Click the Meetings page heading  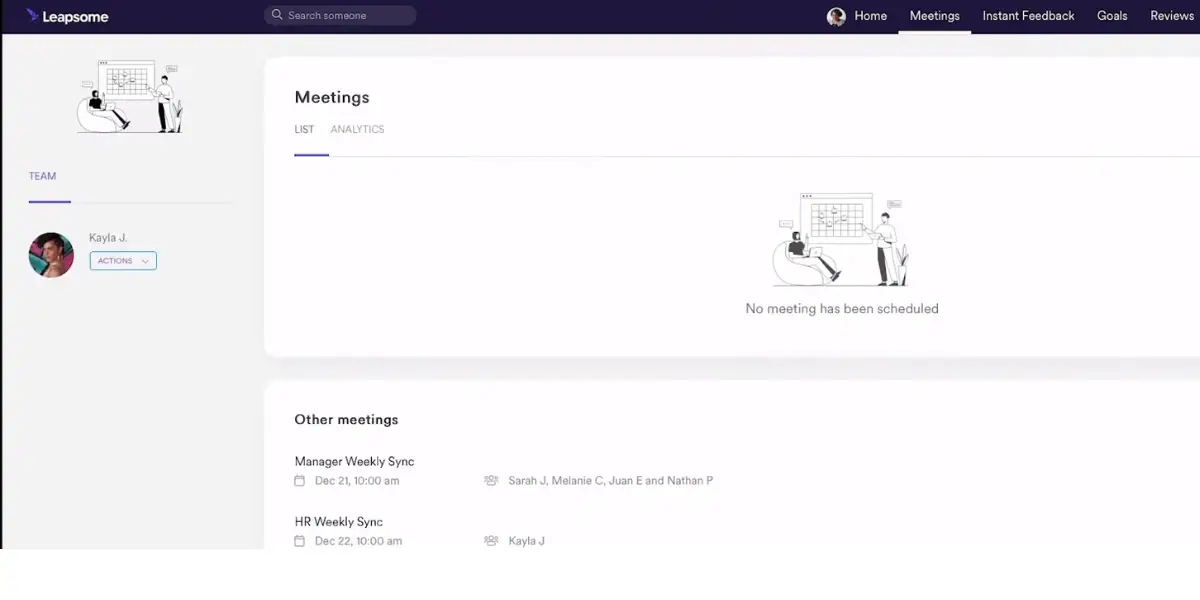pos(332,97)
